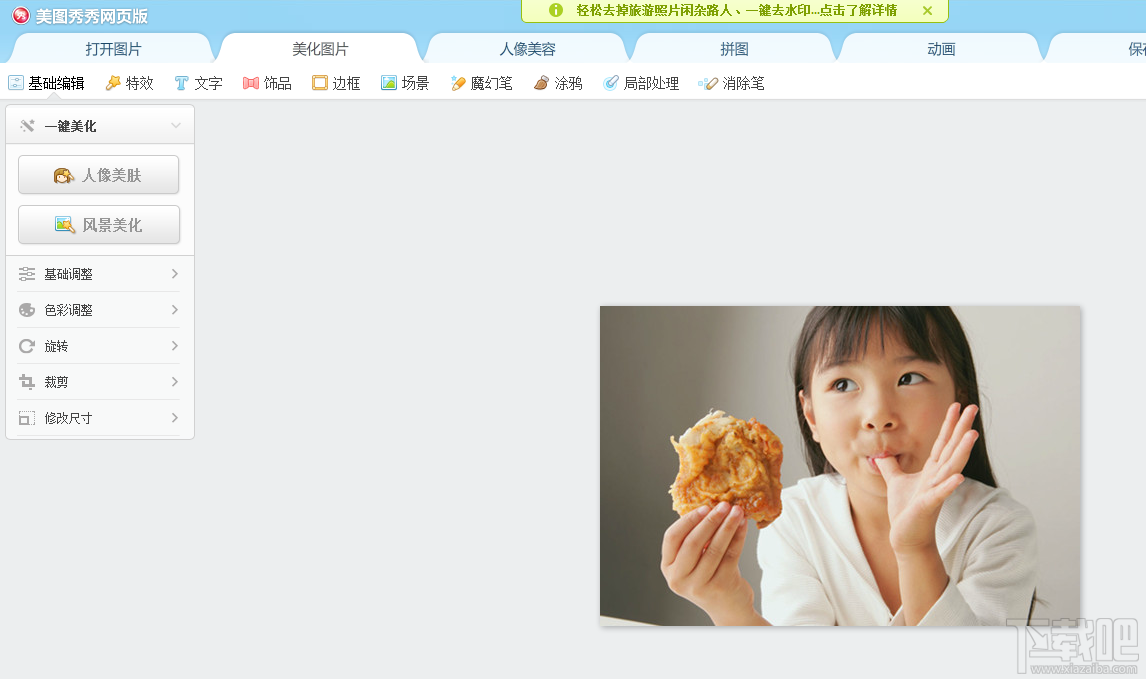The height and width of the screenshot is (679, 1146).
Task: Close the green notification banner
Action: [x=927, y=10]
